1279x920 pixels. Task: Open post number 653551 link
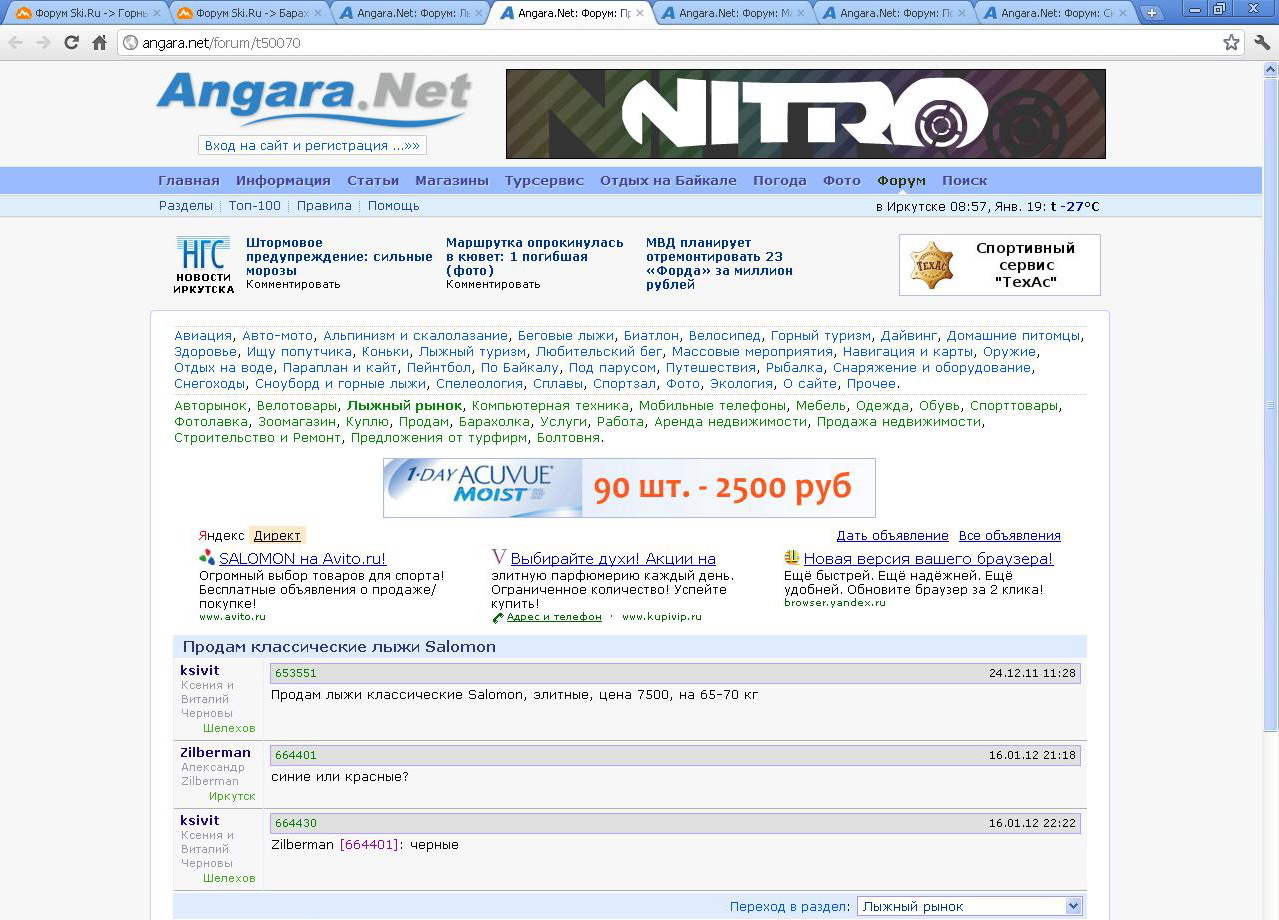click(x=296, y=673)
